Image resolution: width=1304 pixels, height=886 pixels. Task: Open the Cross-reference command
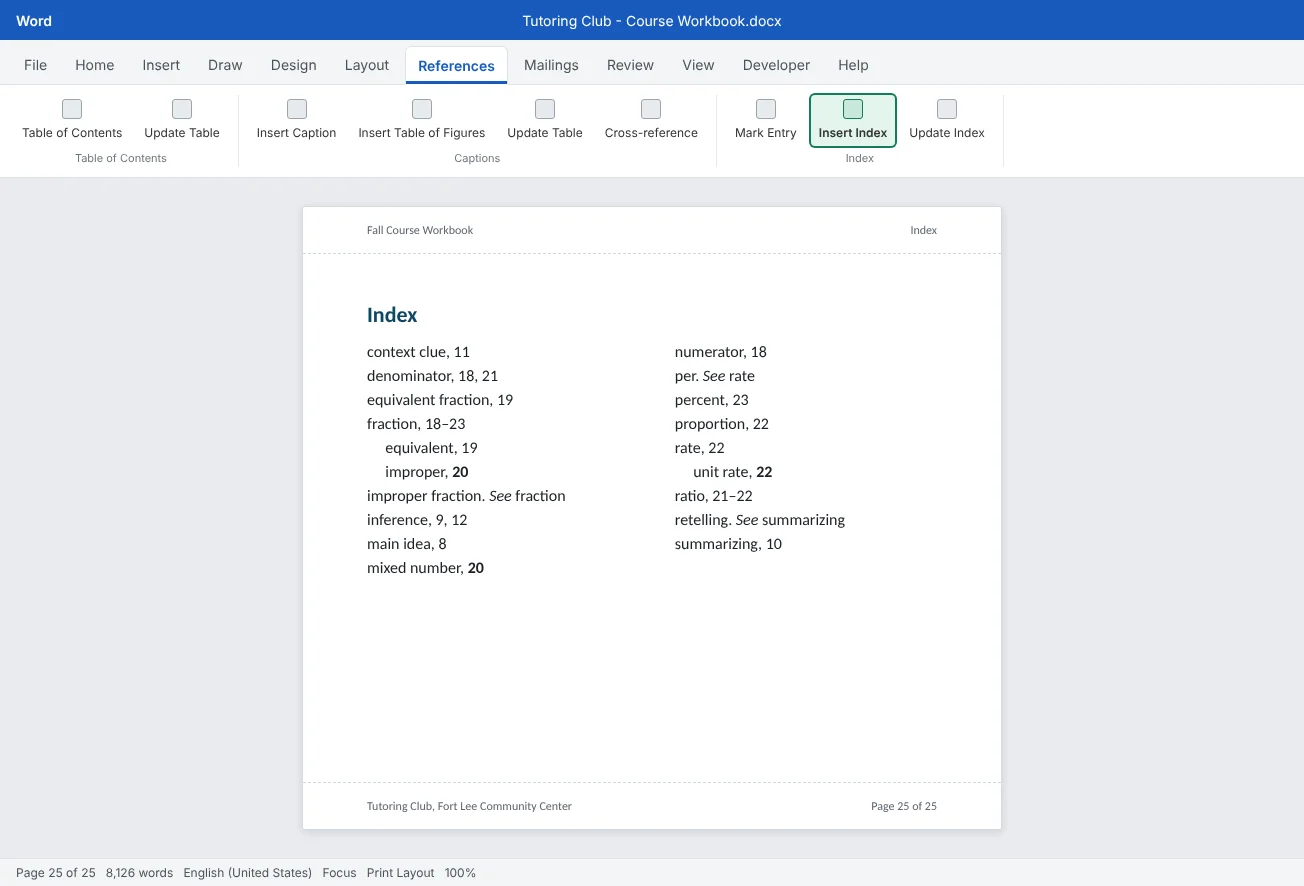[x=651, y=120]
